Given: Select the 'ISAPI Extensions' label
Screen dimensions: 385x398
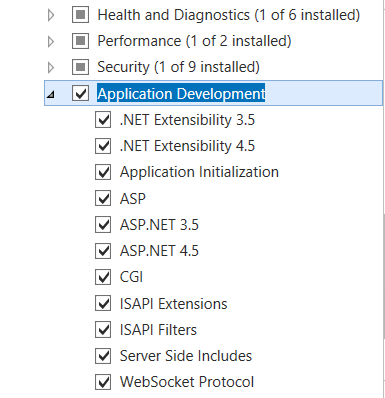Looking at the screenshot, I should (174, 304).
